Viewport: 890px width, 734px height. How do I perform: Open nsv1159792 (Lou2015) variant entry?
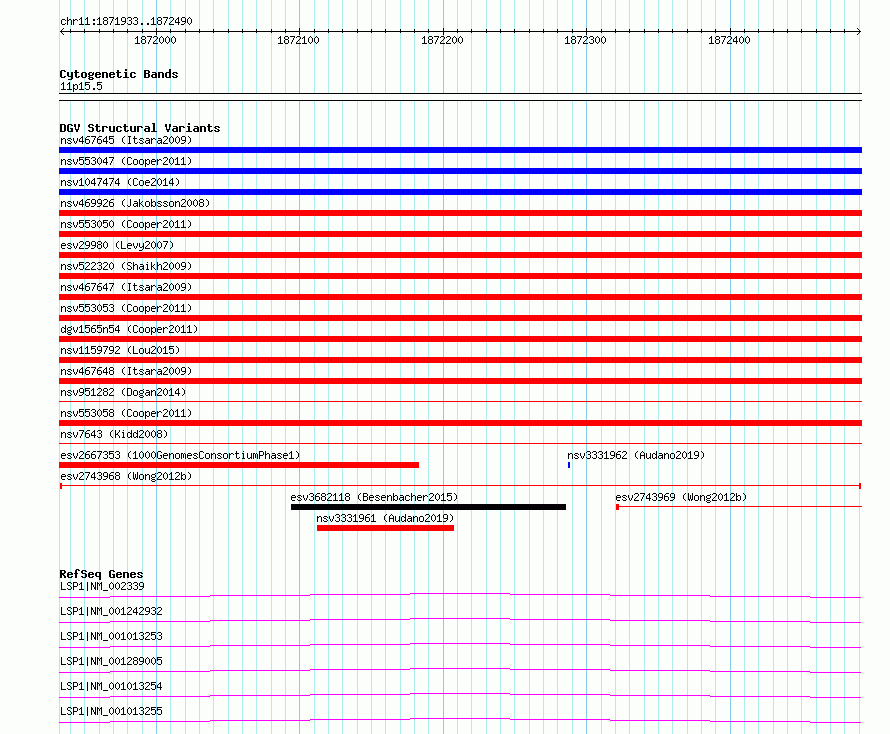(120, 350)
